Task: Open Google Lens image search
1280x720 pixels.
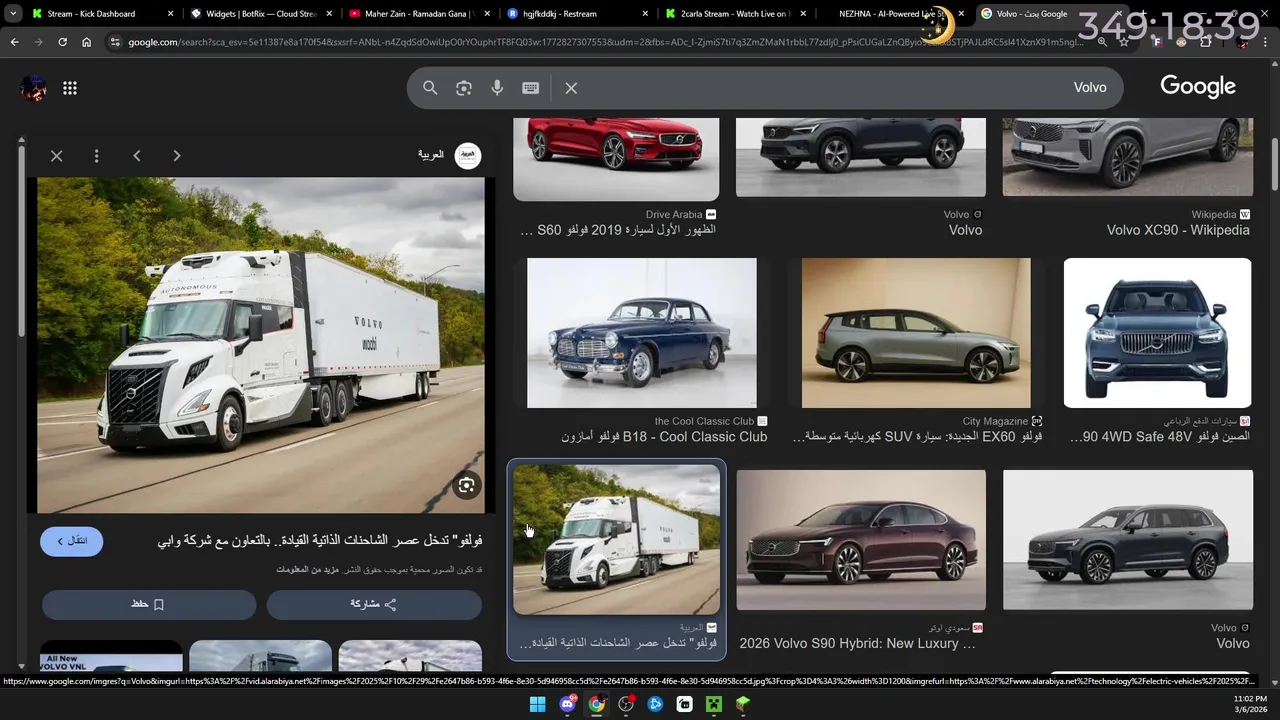Action: coord(464,88)
